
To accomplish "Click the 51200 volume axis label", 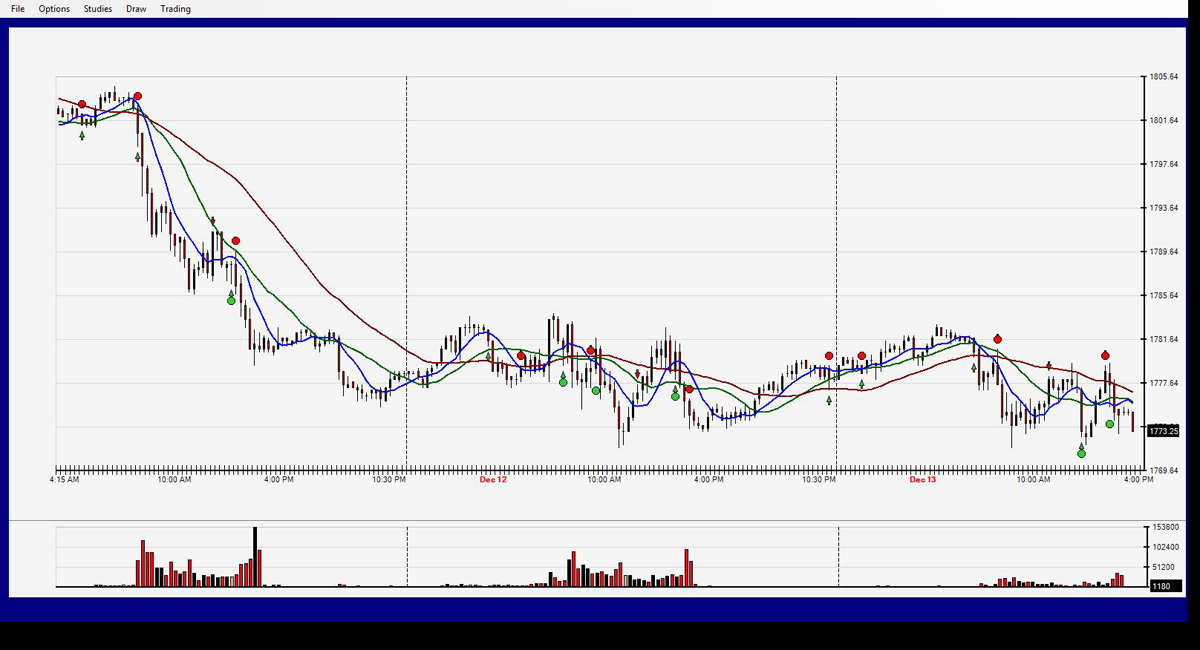I will 1162,567.
